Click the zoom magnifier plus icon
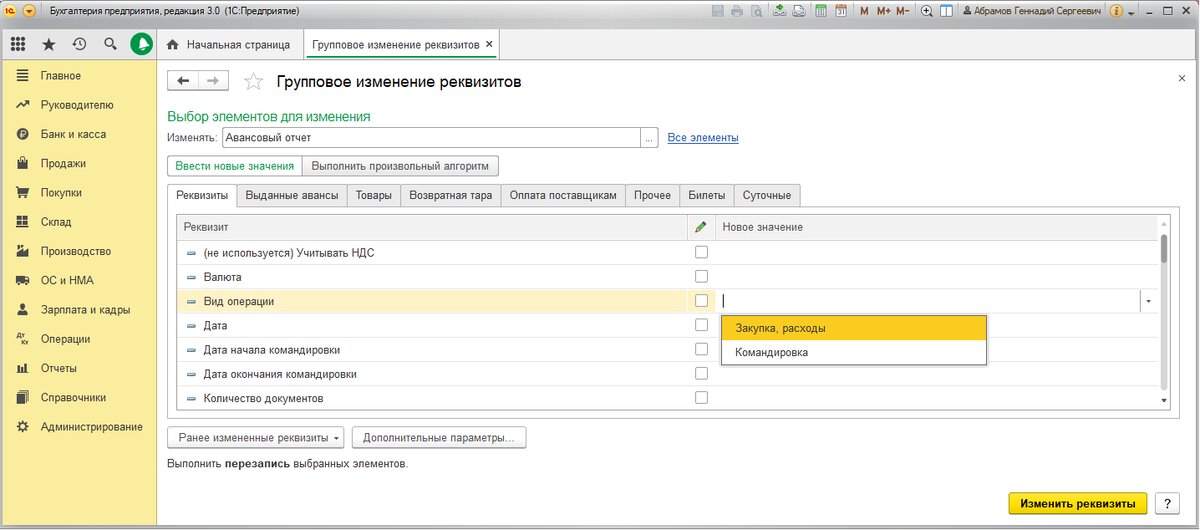Screen dimensions: 1200x530 pyautogui.click(x=927, y=11)
